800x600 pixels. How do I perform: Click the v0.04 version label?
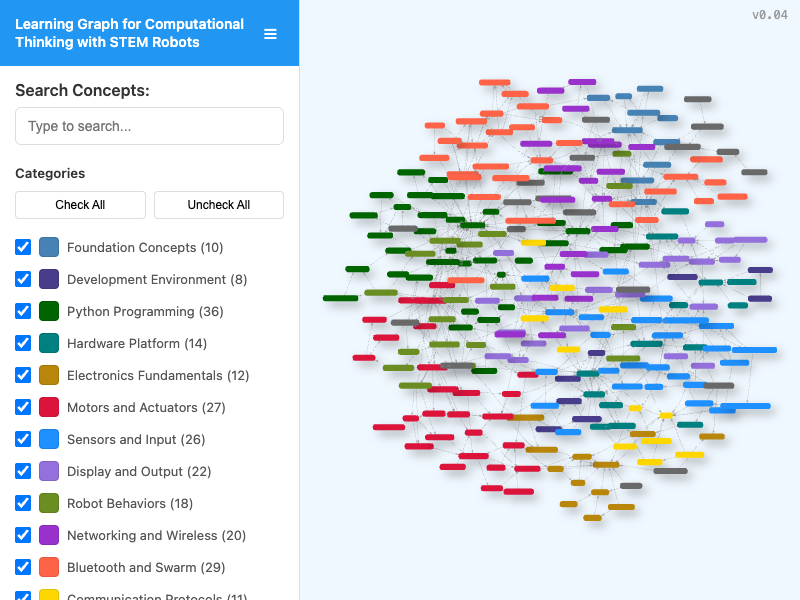pos(769,15)
